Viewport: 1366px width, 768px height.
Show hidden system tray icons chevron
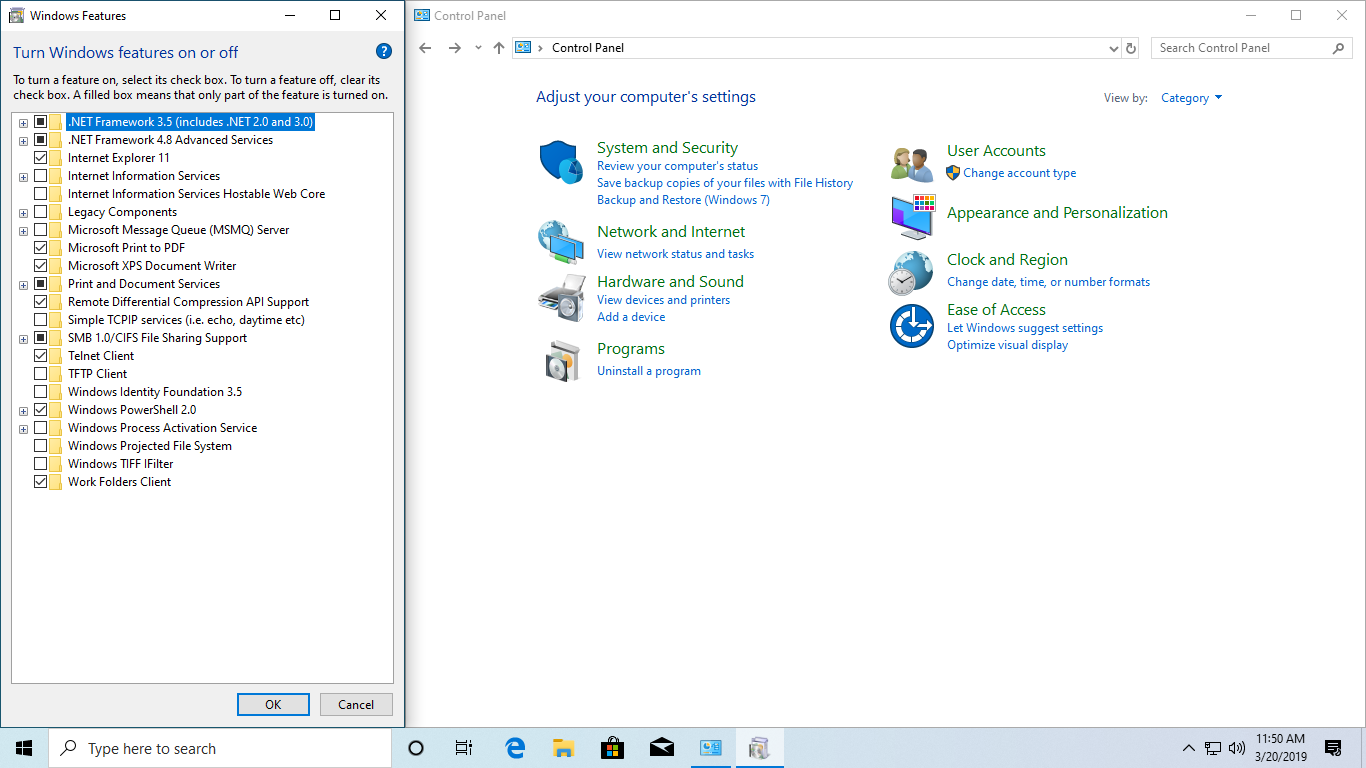click(x=1188, y=748)
